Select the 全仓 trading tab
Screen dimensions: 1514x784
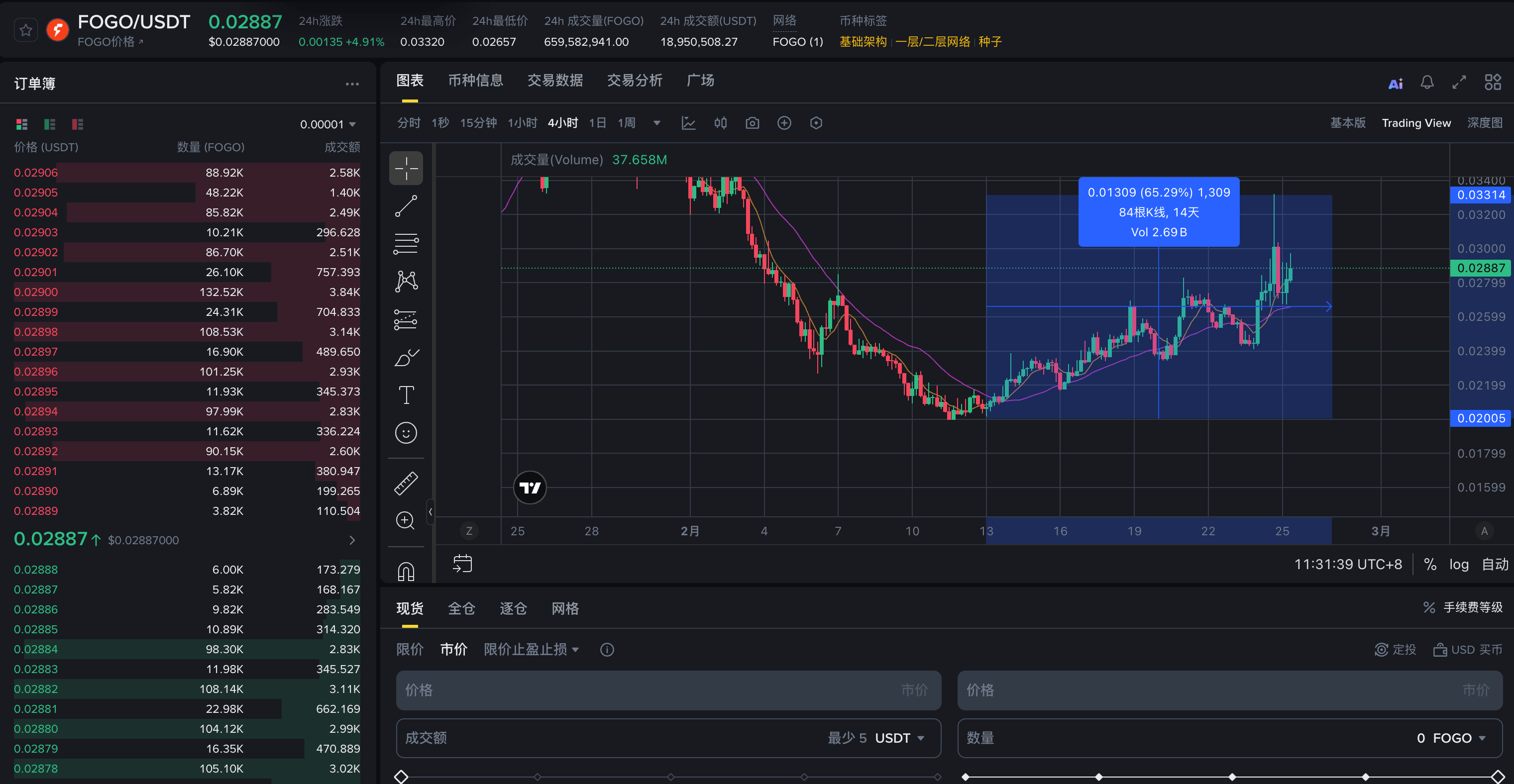(x=461, y=609)
